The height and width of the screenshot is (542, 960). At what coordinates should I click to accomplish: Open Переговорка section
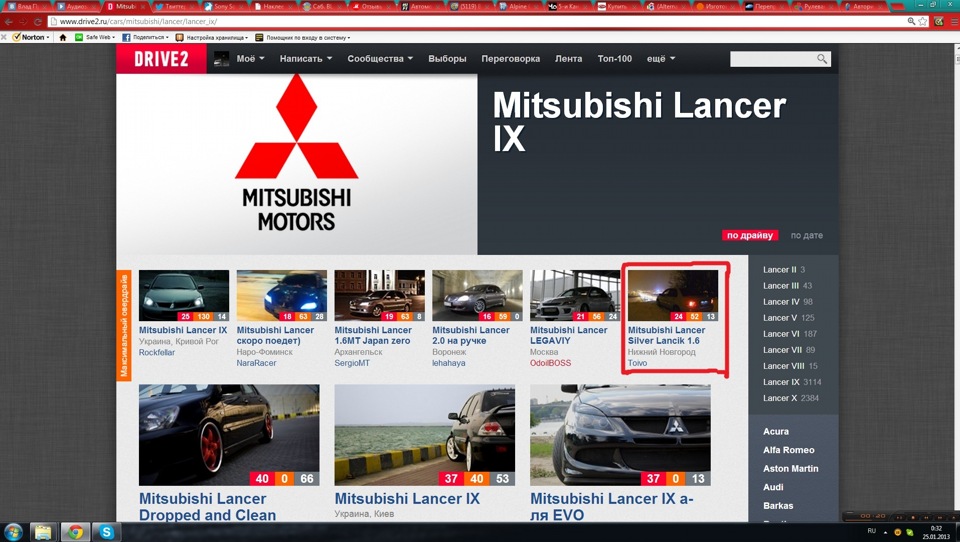pyautogui.click(x=511, y=59)
